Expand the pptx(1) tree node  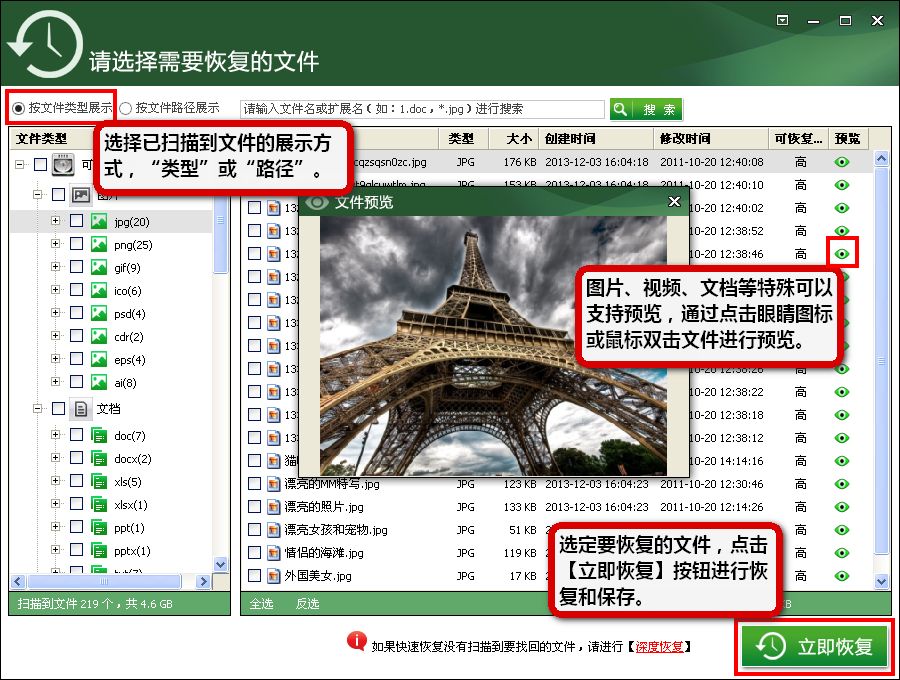[x=56, y=550]
